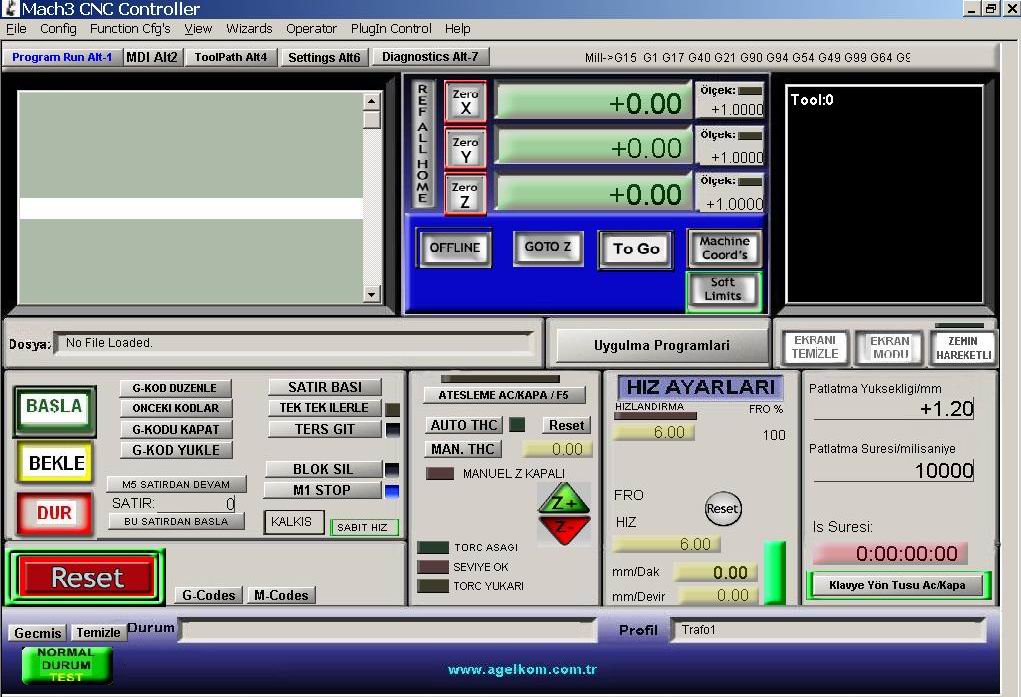The height and width of the screenshot is (697, 1021).
Task: Click the Zero Z axis button
Action: point(465,194)
